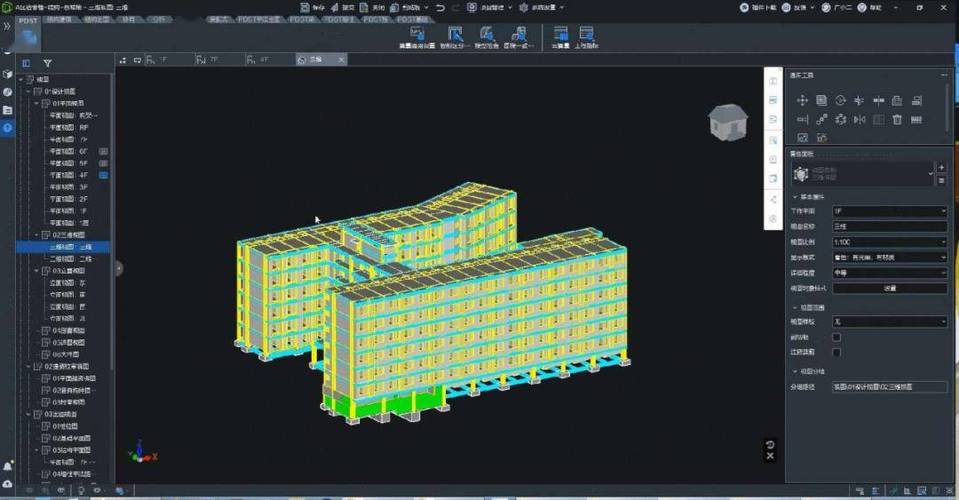Open the work plane 1F dropdown
Screen dimensions: 959x500
[x=889, y=211]
